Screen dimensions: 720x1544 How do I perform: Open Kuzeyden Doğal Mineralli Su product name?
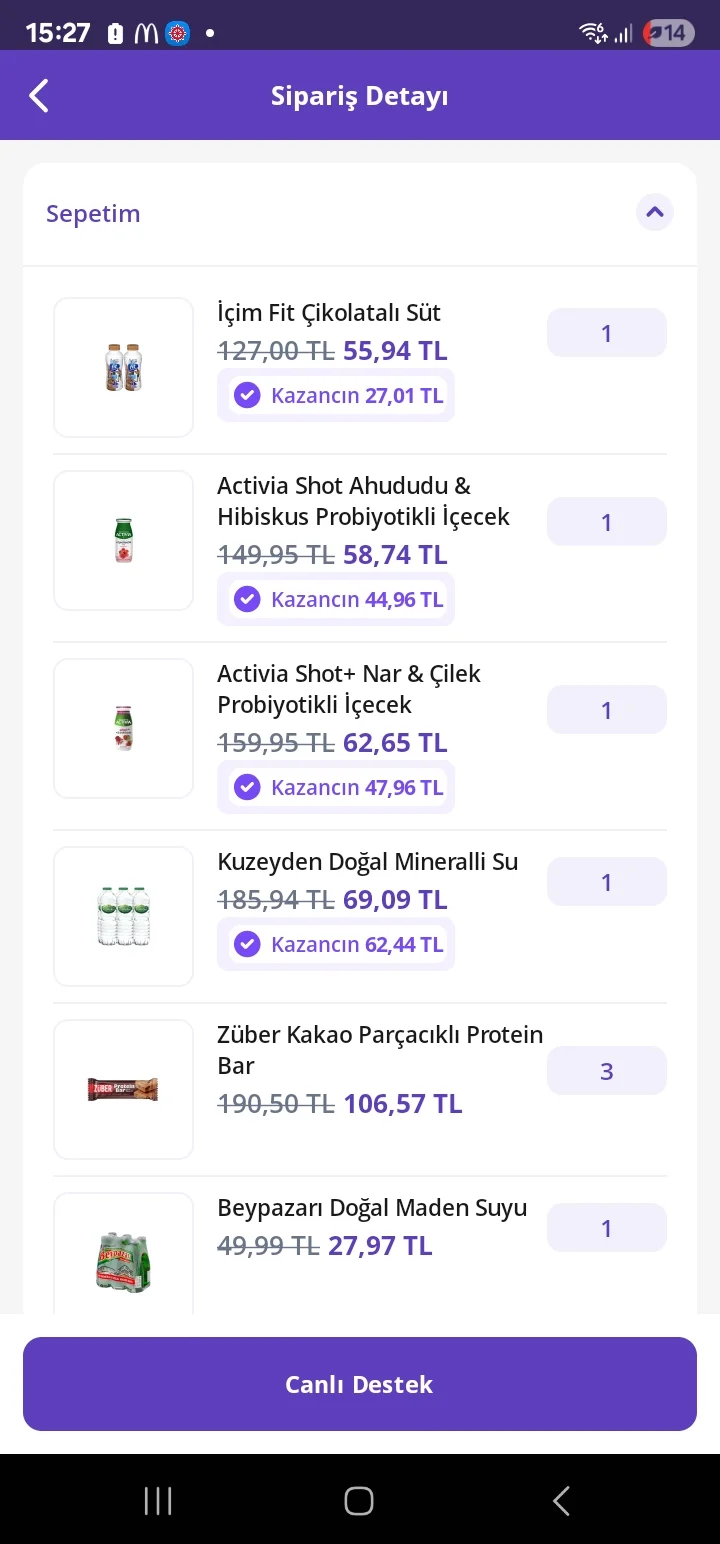367,862
